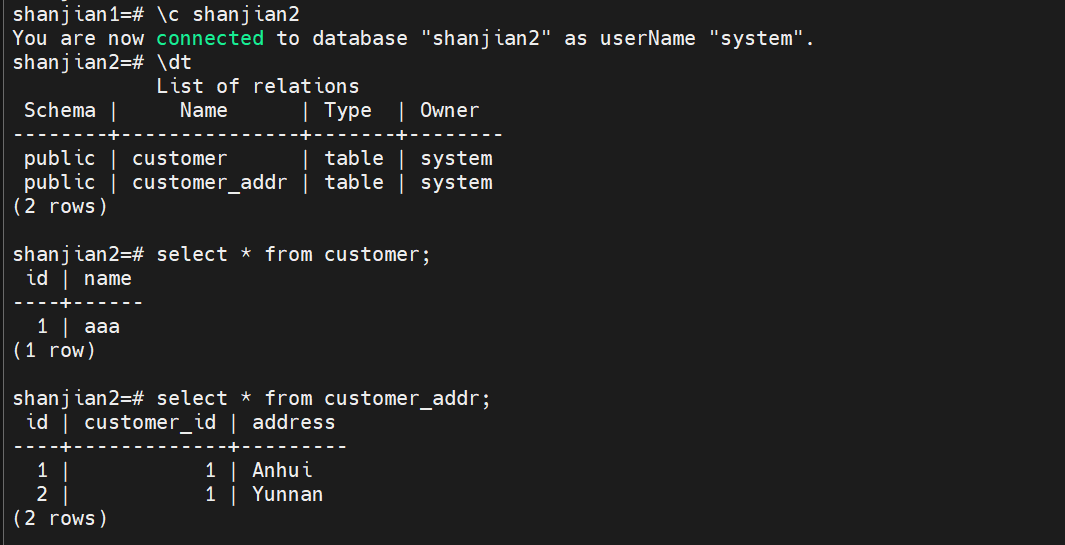
Task: Click the green word "connected"
Action: (x=210, y=38)
